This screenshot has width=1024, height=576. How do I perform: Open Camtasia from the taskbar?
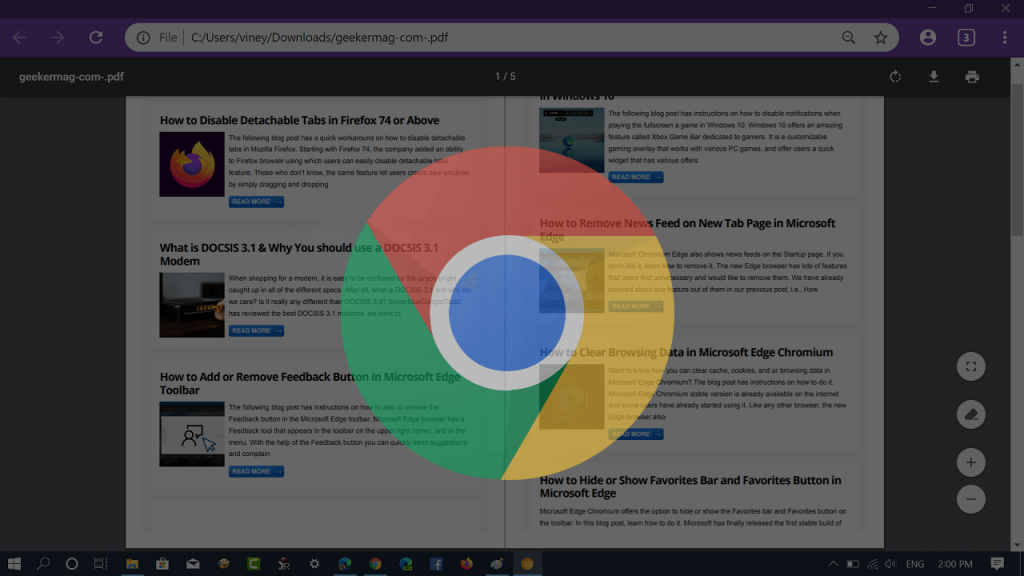(253, 564)
